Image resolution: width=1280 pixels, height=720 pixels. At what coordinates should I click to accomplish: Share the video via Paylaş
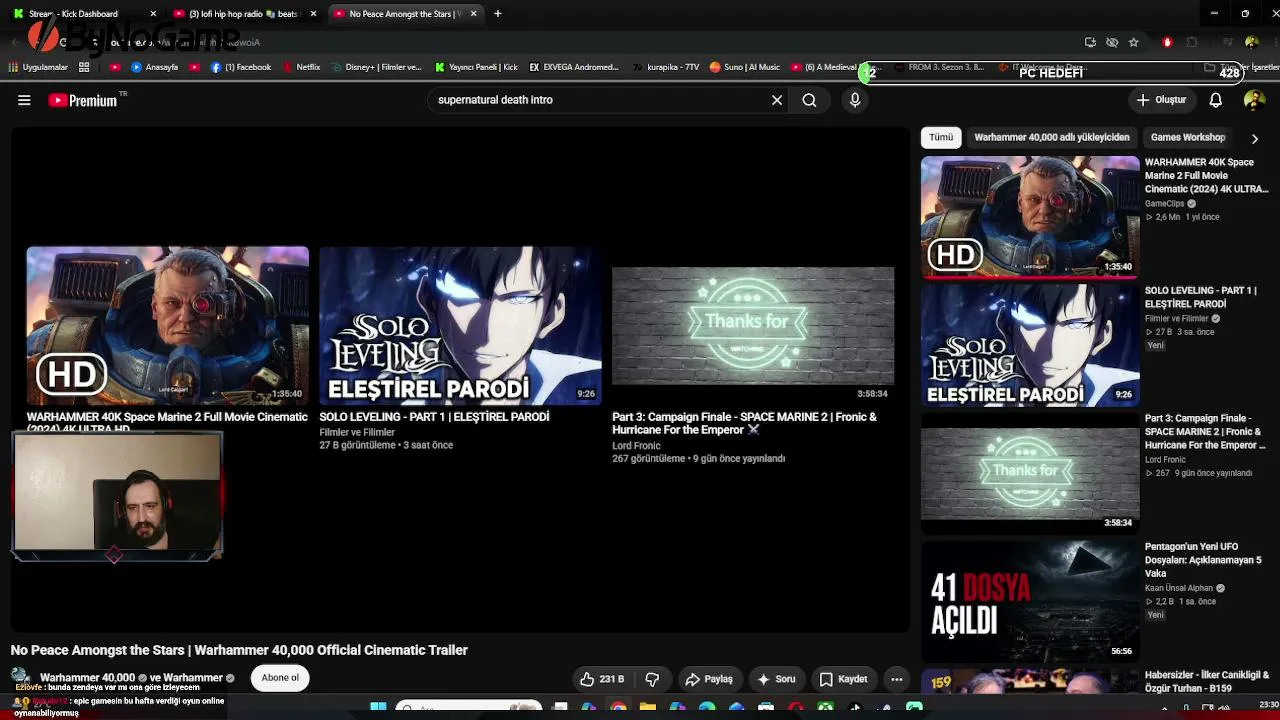[708, 679]
